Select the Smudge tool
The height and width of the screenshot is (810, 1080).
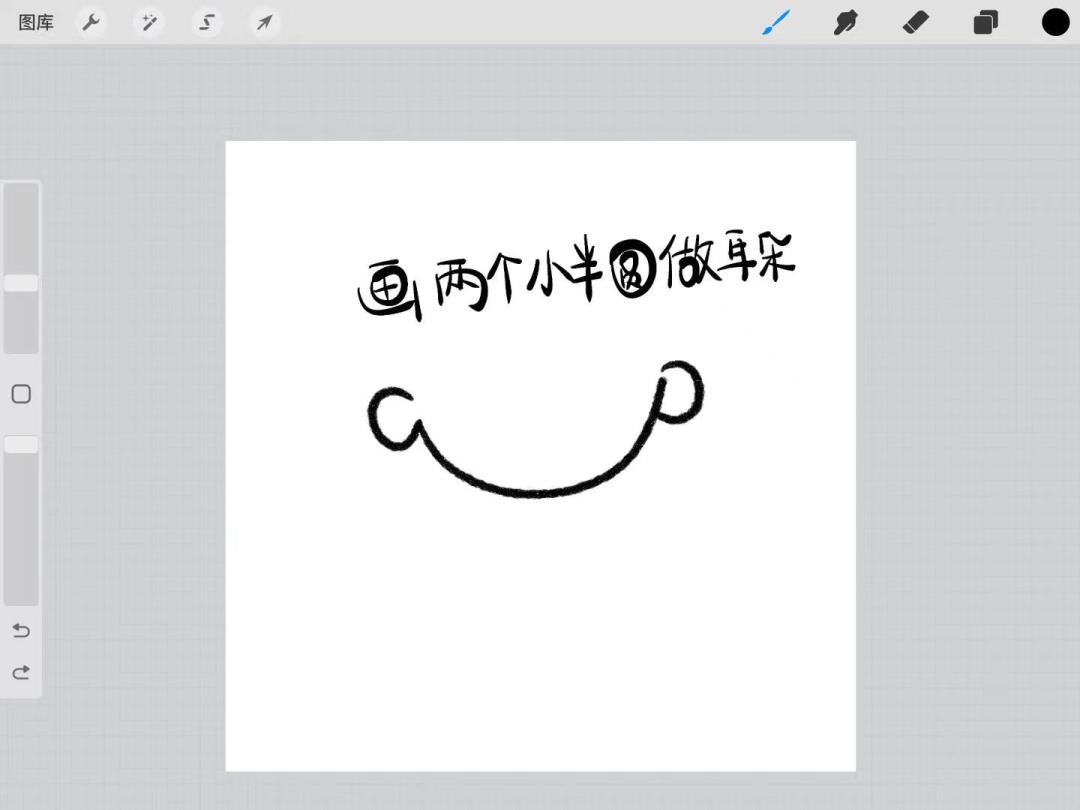pyautogui.click(x=846, y=22)
